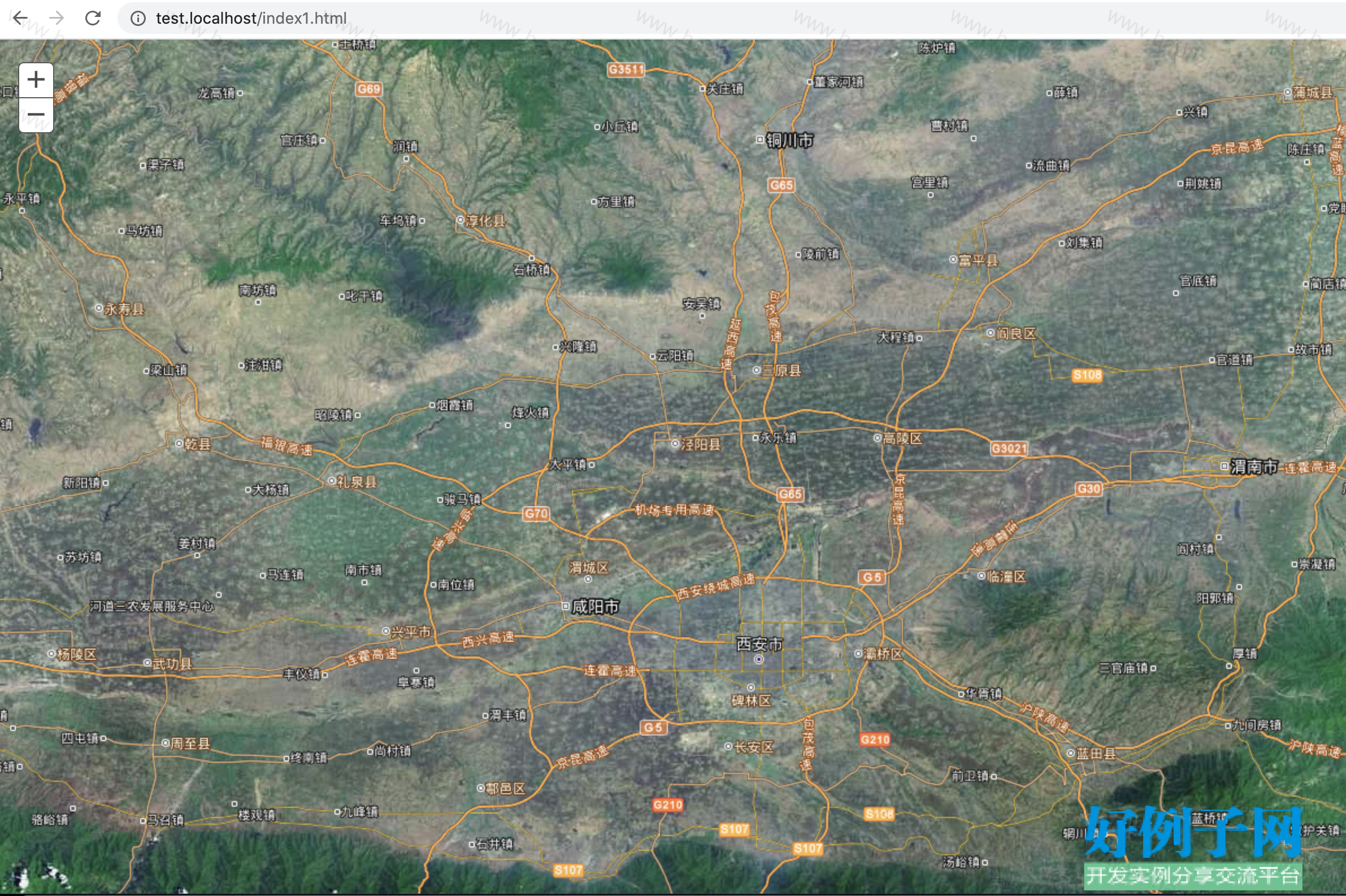Viewport: 1346px width, 896px height.
Task: Click the 河道三农发展服务中心 label
Action: click(x=151, y=606)
